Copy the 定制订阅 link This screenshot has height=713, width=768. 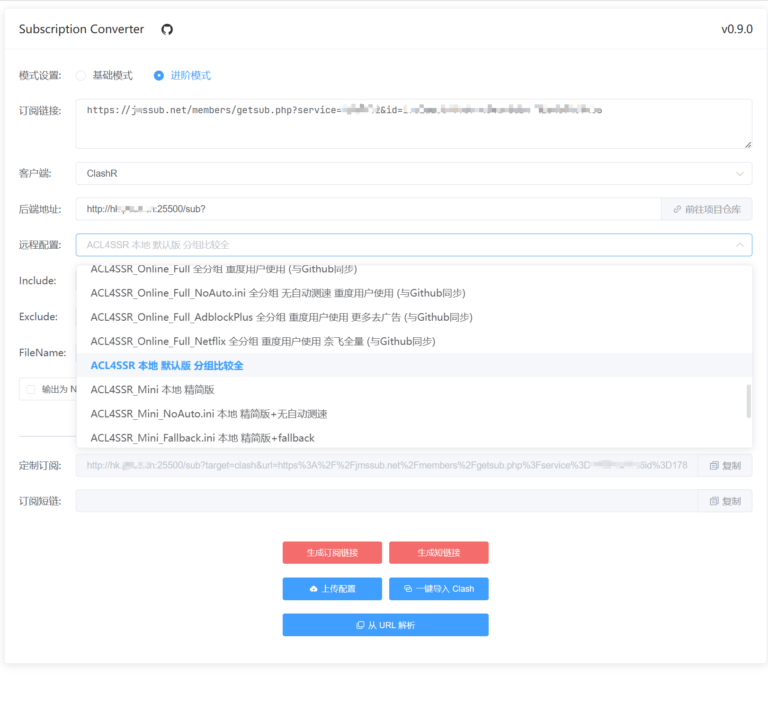[725, 465]
